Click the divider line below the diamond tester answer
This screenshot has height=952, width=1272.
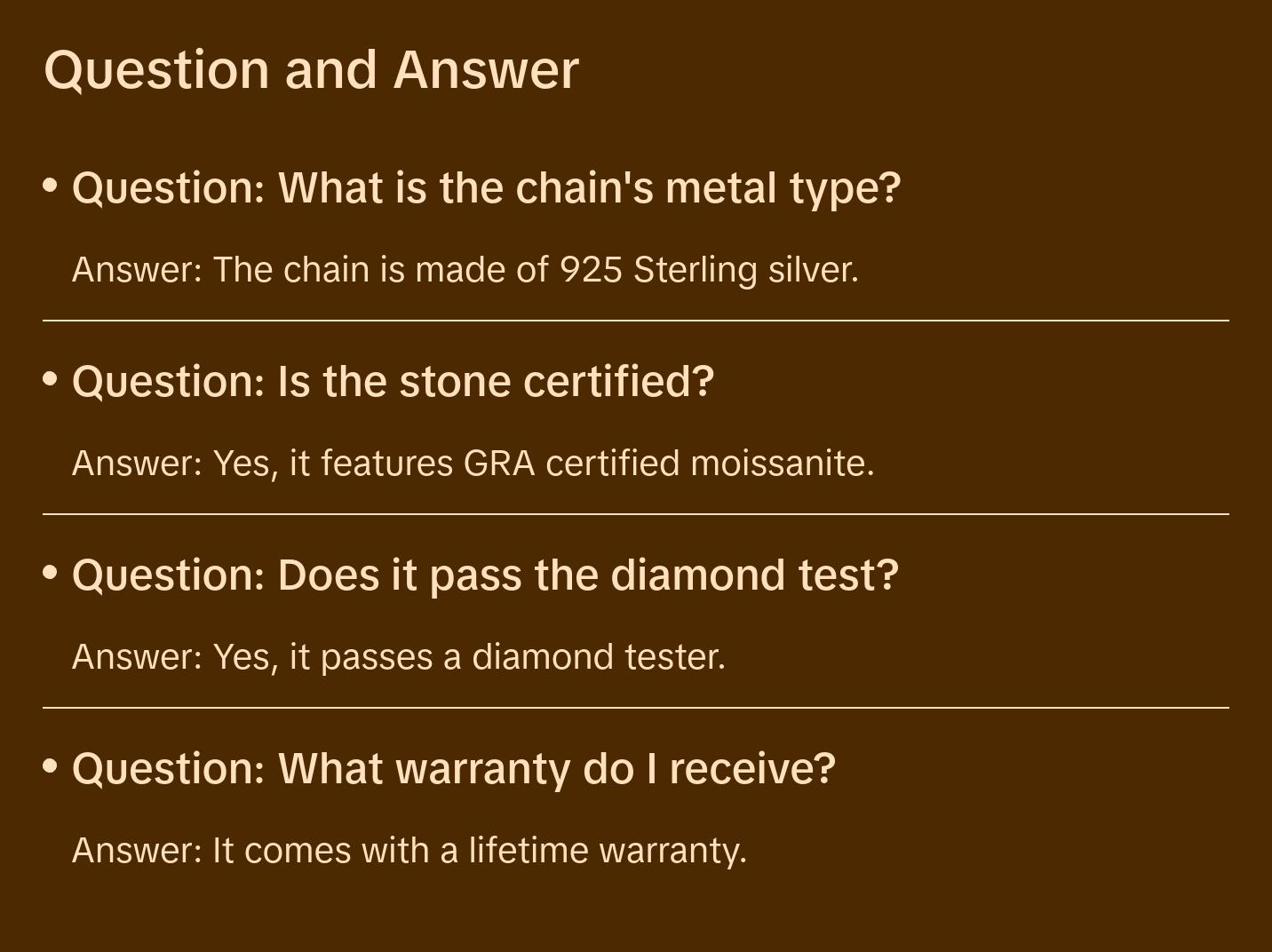(x=636, y=708)
